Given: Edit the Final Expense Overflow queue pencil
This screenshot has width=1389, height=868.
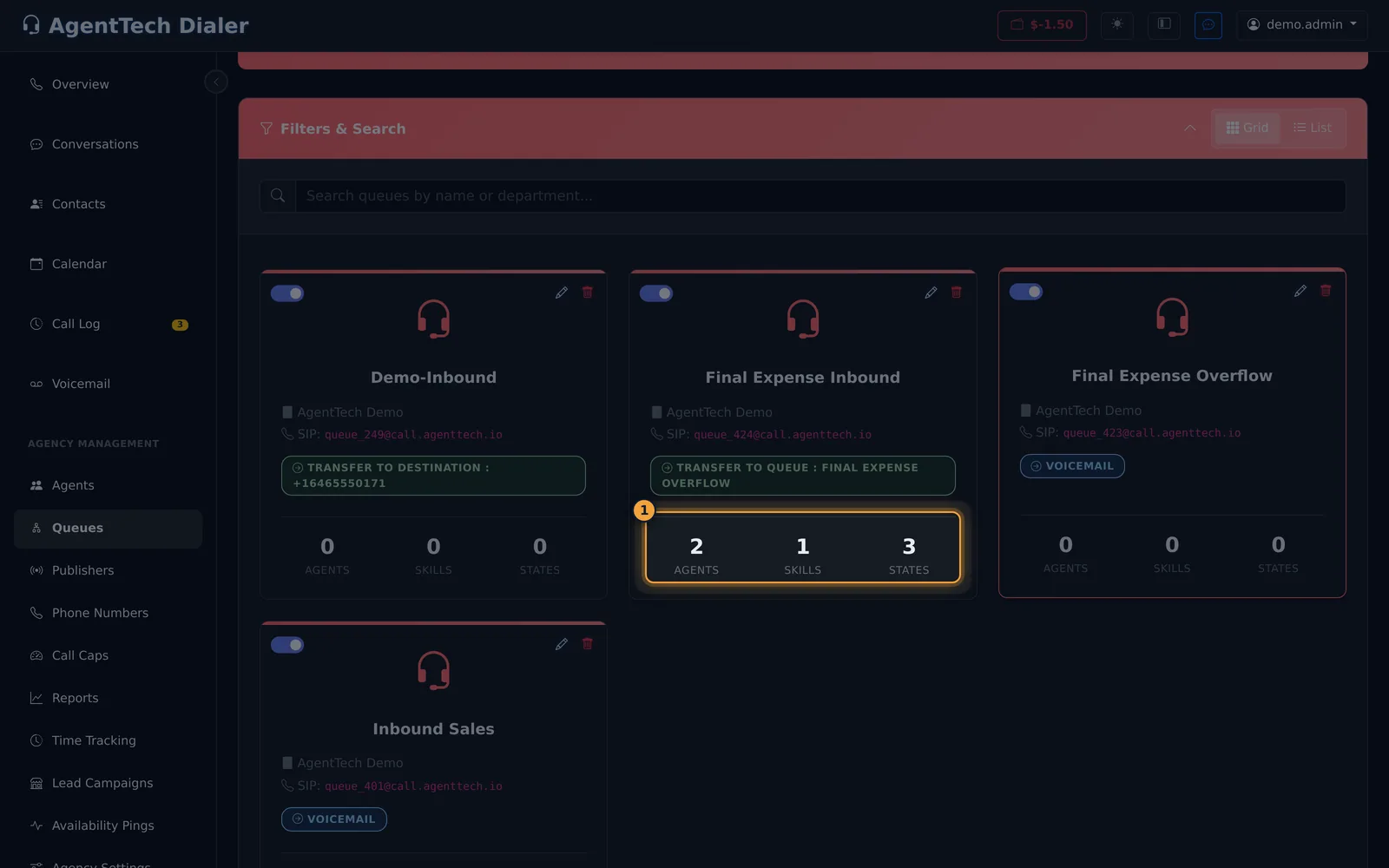Looking at the screenshot, I should pos(1300,291).
